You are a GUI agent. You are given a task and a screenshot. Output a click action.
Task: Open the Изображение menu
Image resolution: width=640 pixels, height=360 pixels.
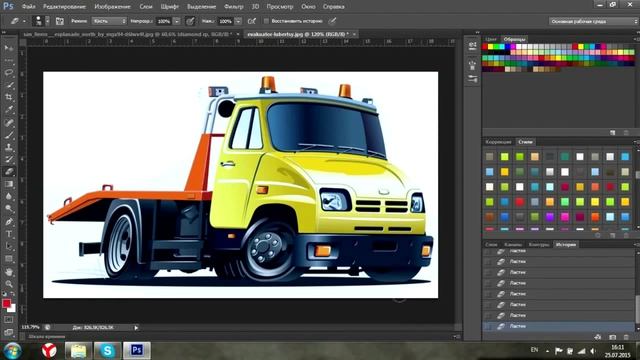coord(112,7)
